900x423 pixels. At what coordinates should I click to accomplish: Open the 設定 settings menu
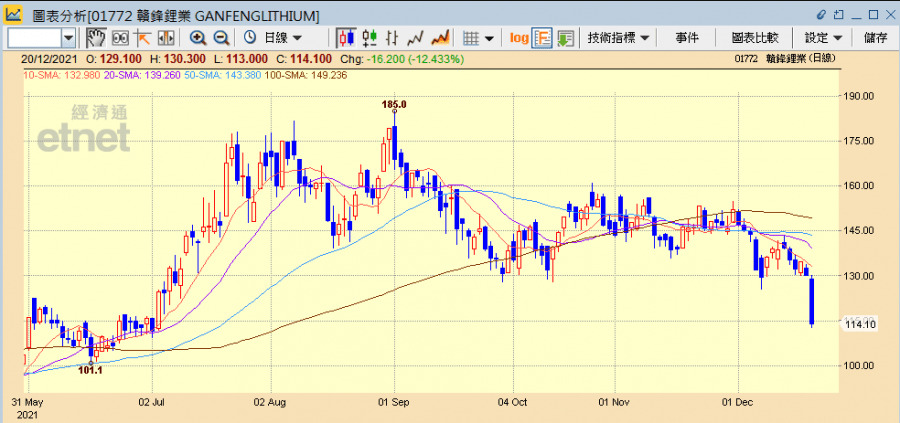point(823,38)
